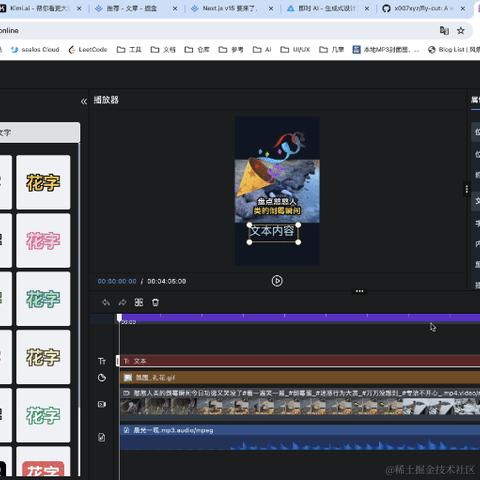Split the clip at the playhead

139,303
